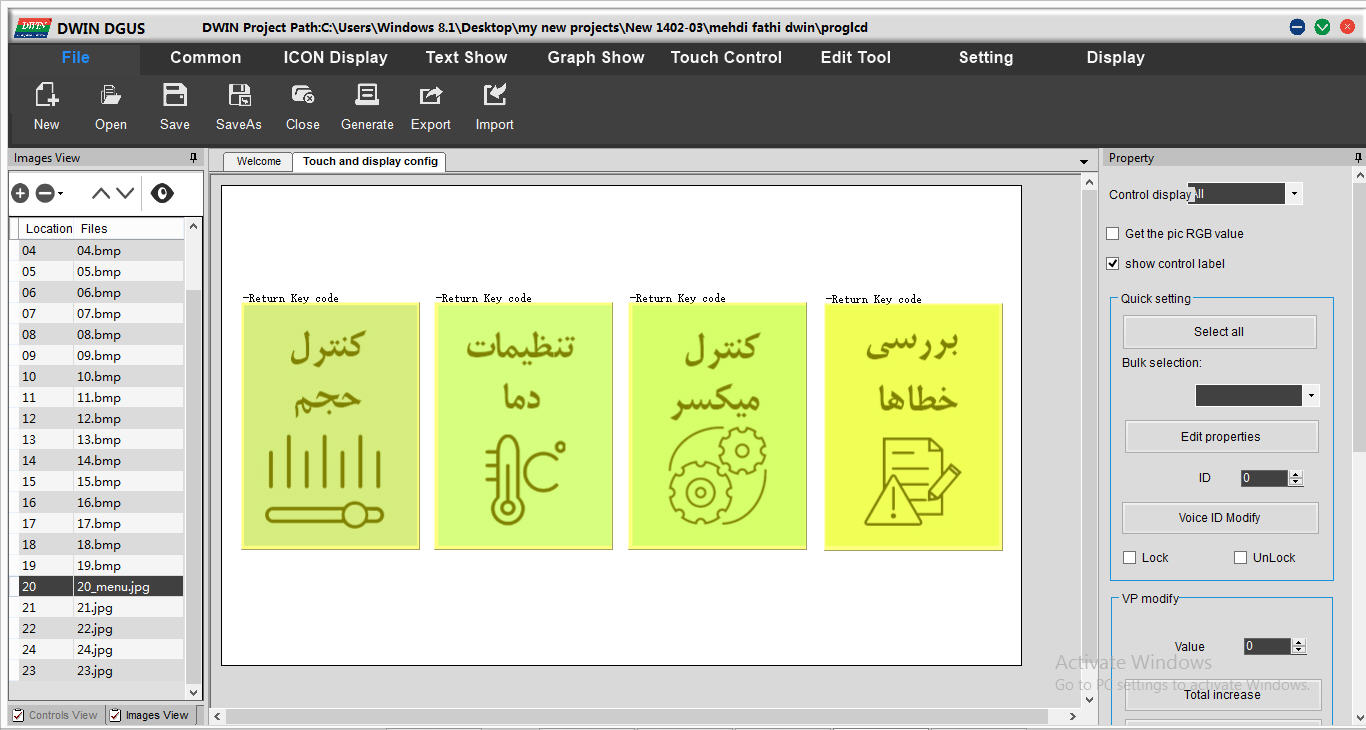Image resolution: width=1366 pixels, height=730 pixels.
Task: Uncheck show control label checkbox
Action: [1113, 264]
